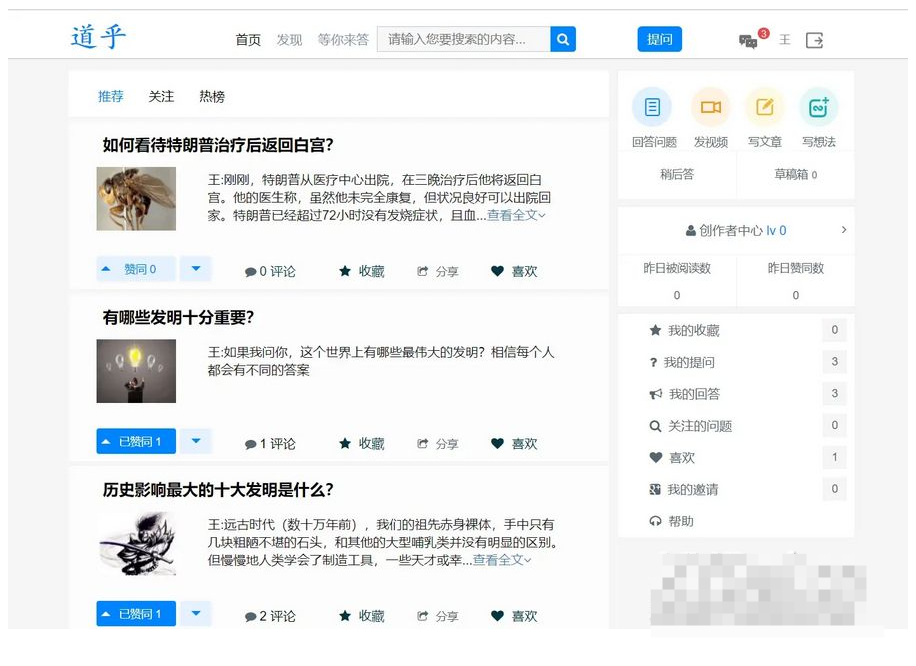Screen dimensions: 916x666
Task: Share the 历史影响最大的十大发明 question
Action: tap(438, 616)
